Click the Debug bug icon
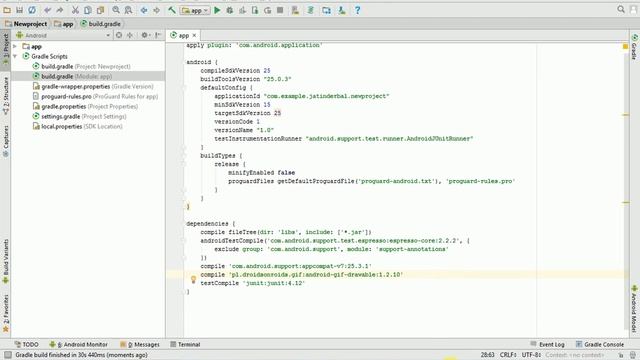 pos(230,10)
